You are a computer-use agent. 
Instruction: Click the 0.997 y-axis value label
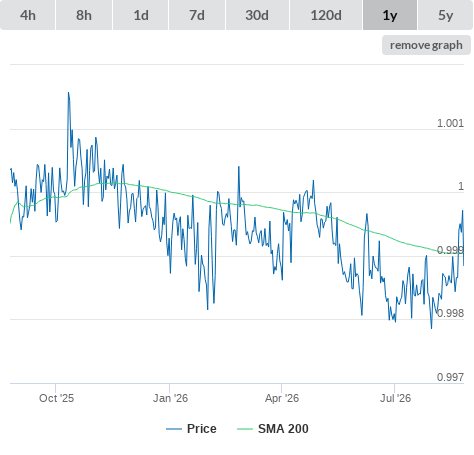(450, 377)
